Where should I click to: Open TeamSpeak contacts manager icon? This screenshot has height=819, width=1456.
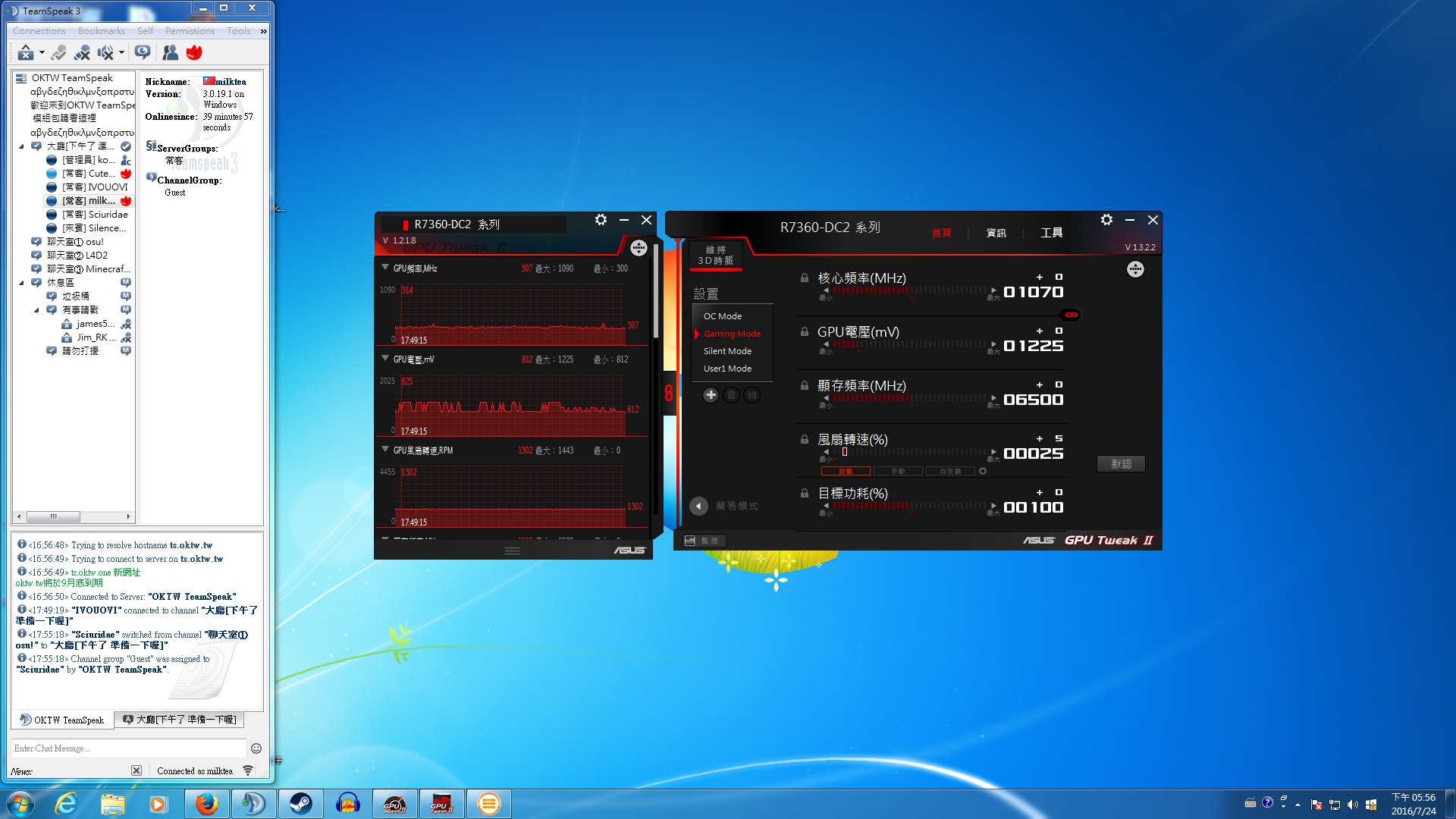pos(171,52)
